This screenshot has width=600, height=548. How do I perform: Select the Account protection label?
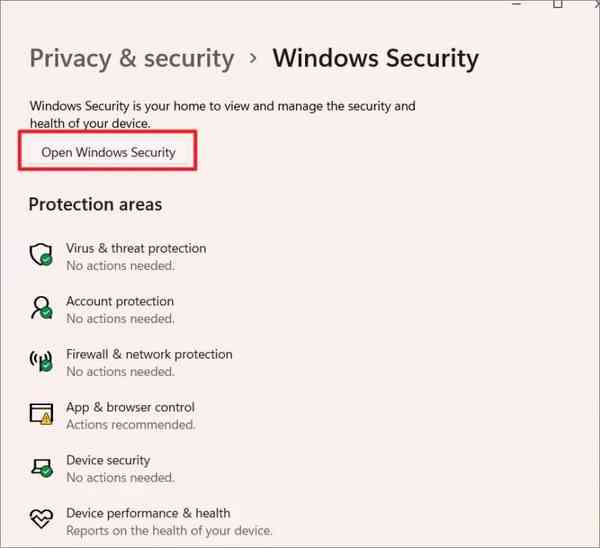(120, 301)
